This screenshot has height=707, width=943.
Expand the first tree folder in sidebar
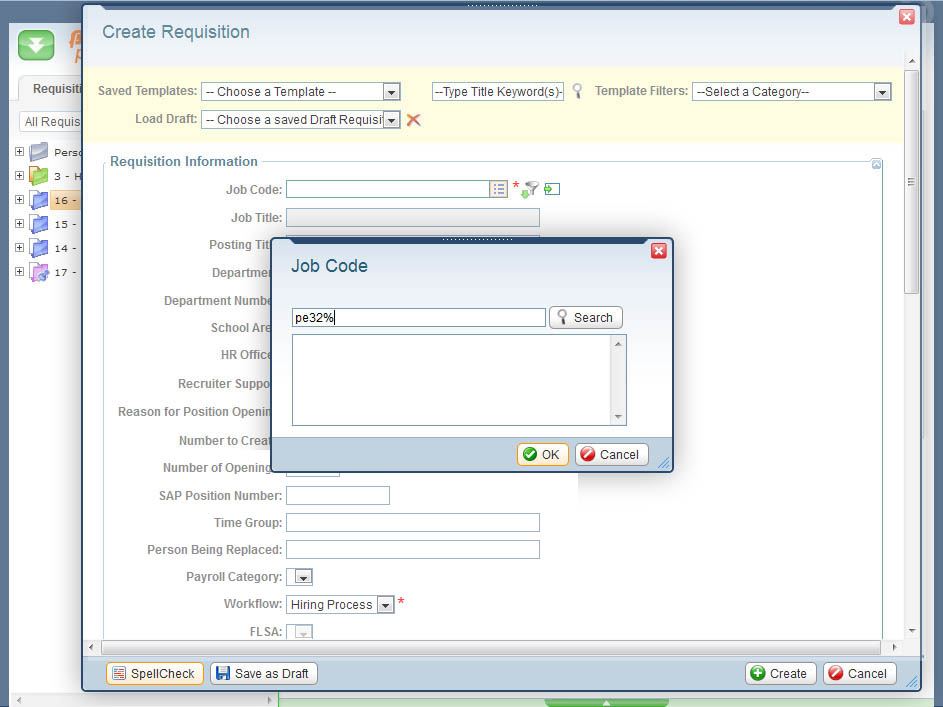(x=19, y=152)
